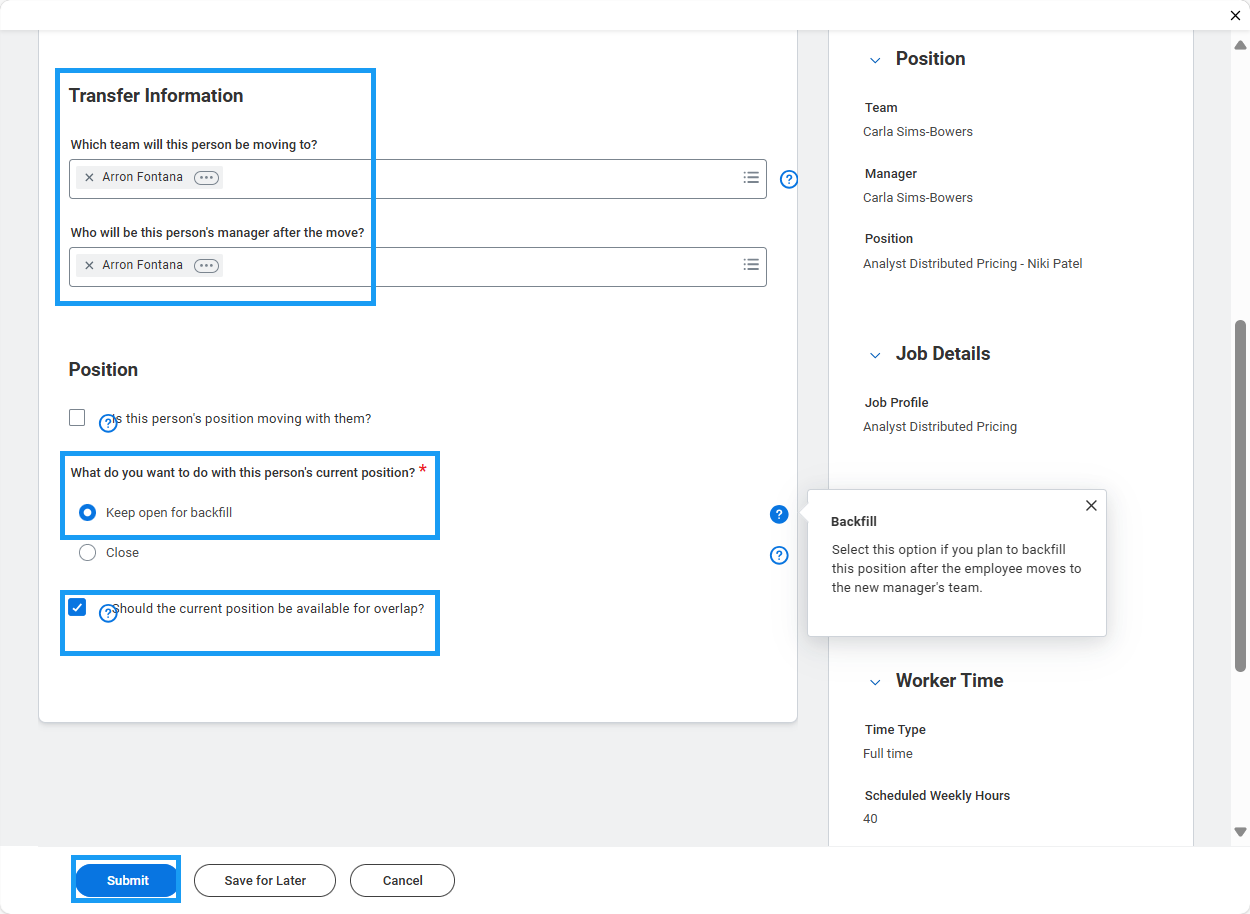
Task: Click the vertical scrollbar thumb
Action: click(1240, 495)
